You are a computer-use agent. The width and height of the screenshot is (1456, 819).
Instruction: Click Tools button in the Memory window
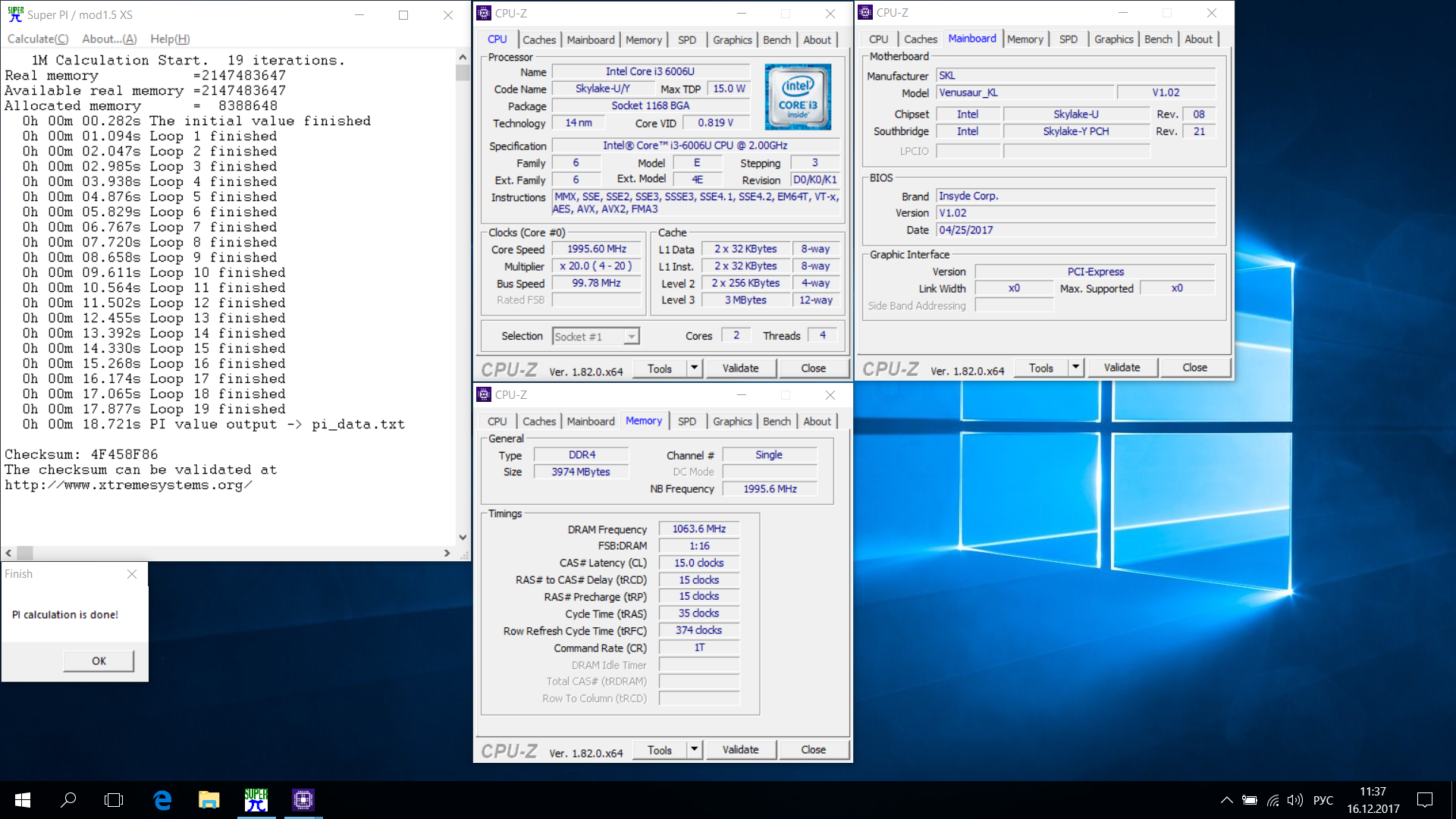pos(659,750)
